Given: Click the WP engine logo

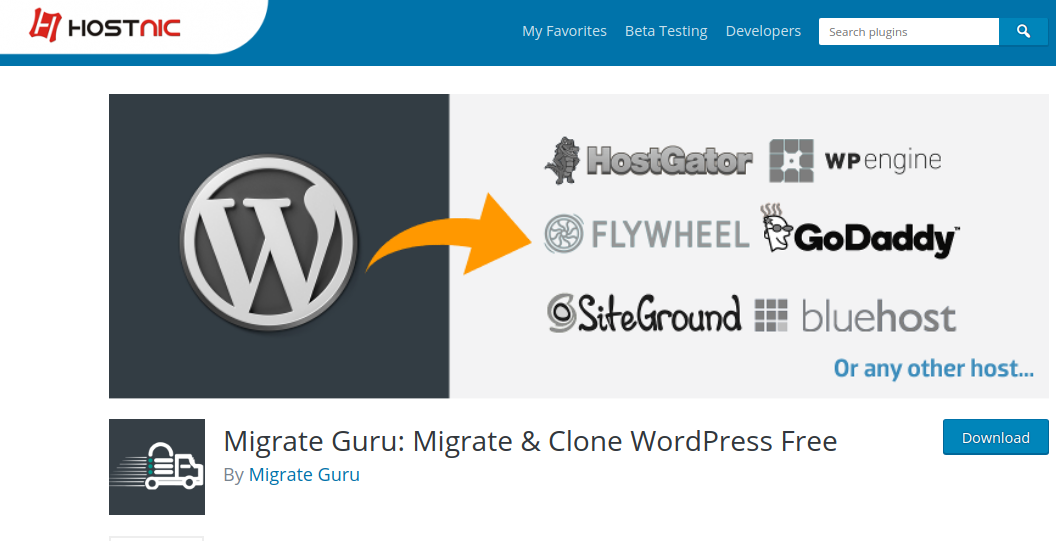Looking at the screenshot, I should 855,160.
